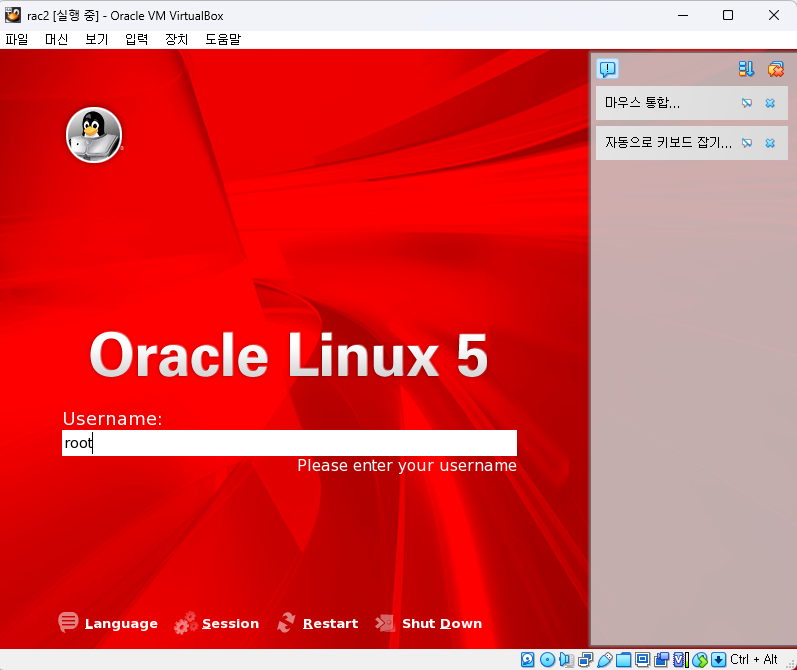Screen dimensions: 797x670
Task: Click the Ctrl + Alt host key indicator
Action: click(x=754, y=659)
